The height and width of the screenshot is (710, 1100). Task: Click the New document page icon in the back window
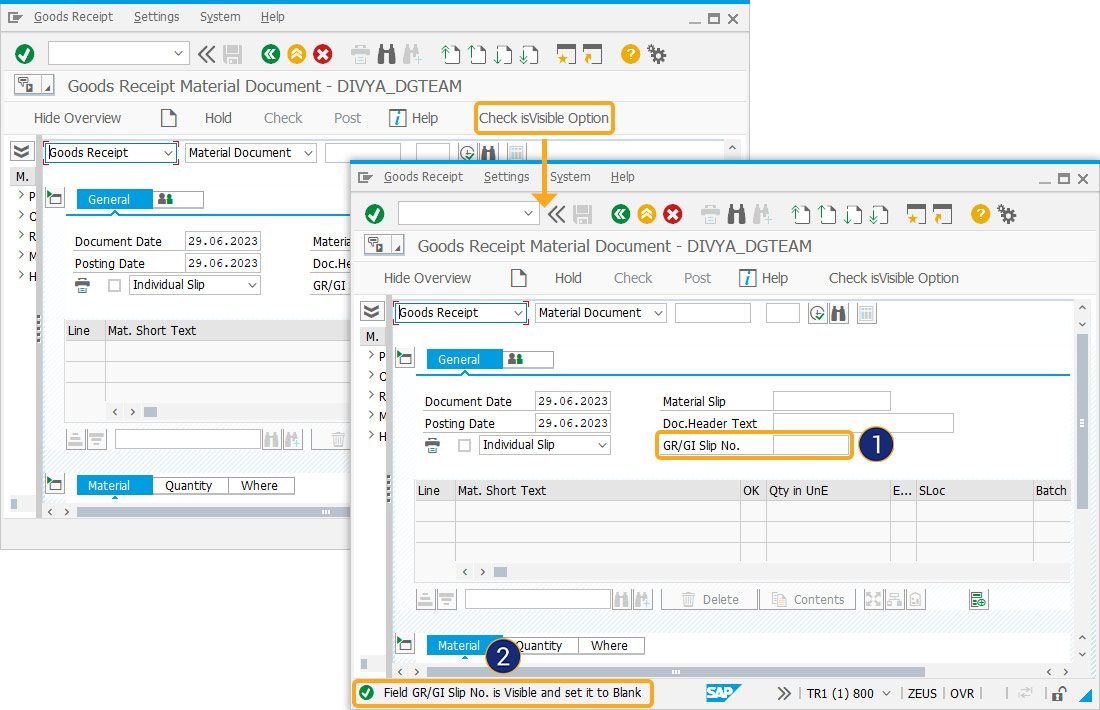(x=168, y=118)
